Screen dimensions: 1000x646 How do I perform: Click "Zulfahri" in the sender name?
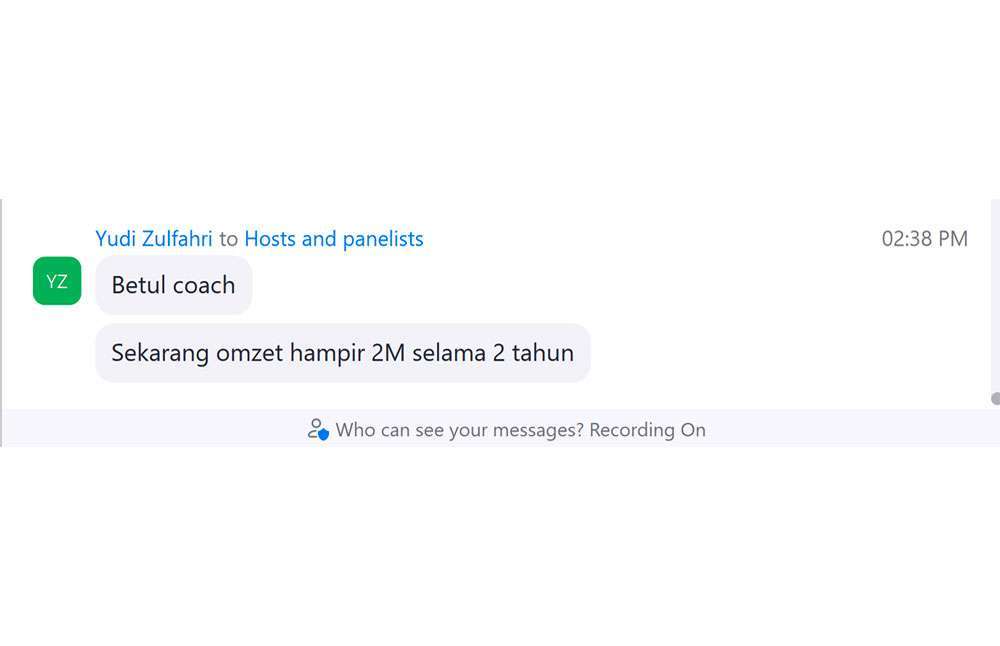tap(178, 239)
